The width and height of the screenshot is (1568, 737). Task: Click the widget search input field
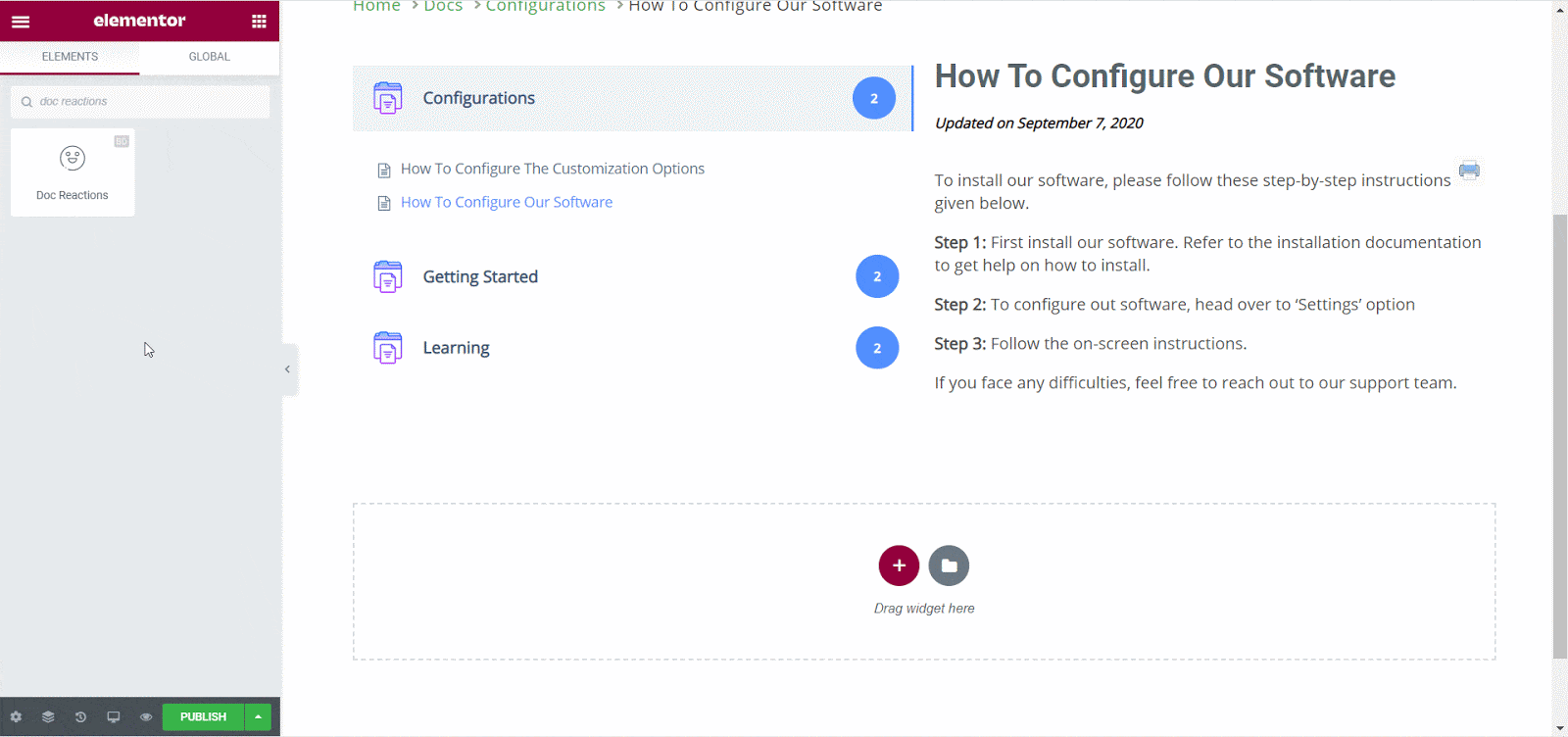click(x=147, y=102)
